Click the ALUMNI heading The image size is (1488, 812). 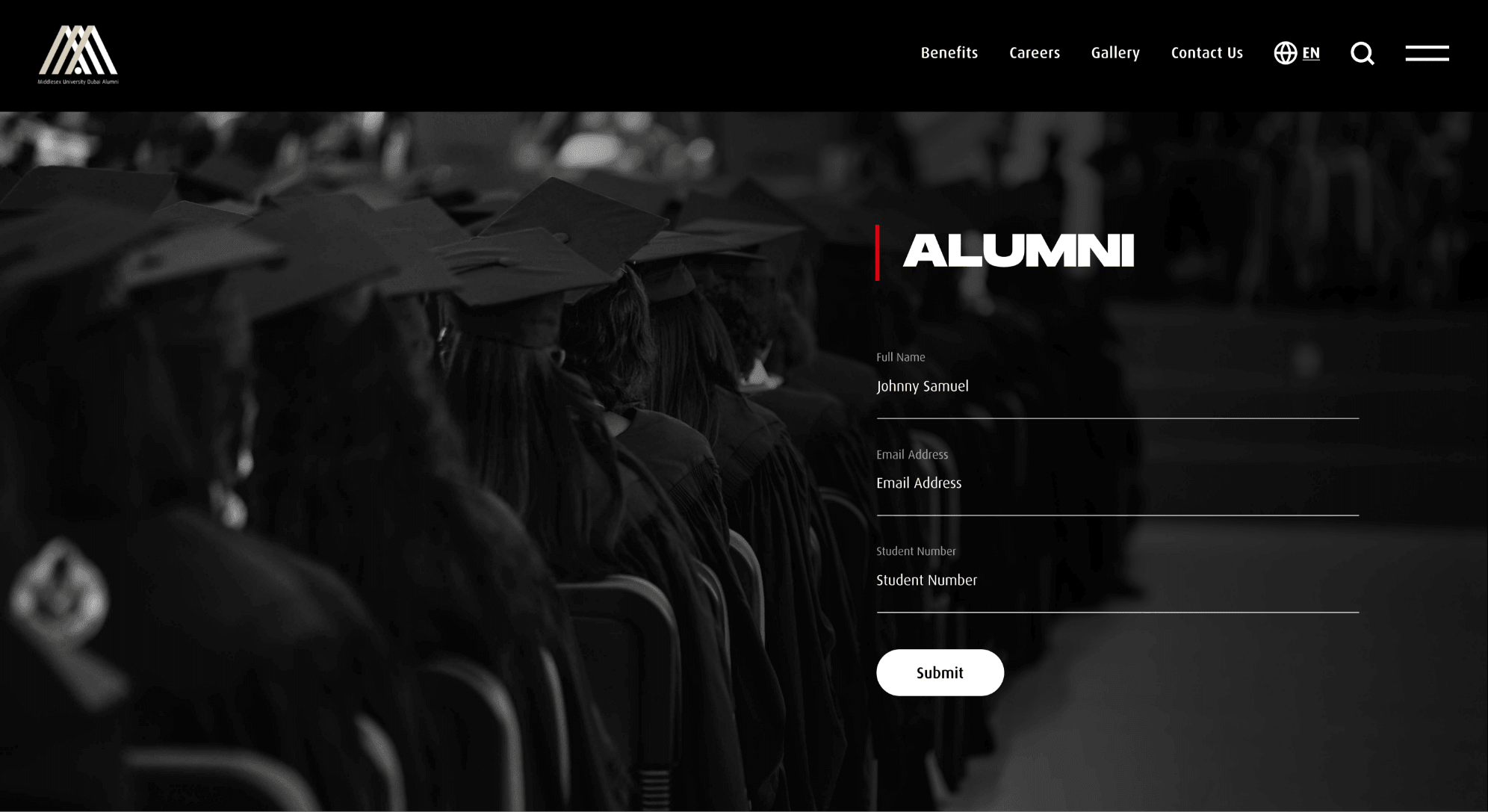(1019, 251)
